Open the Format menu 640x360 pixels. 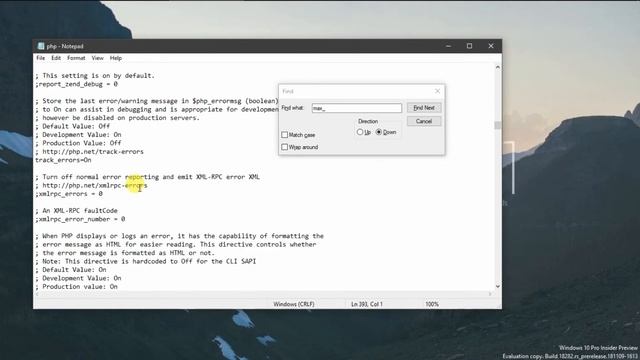pyautogui.click(x=76, y=58)
